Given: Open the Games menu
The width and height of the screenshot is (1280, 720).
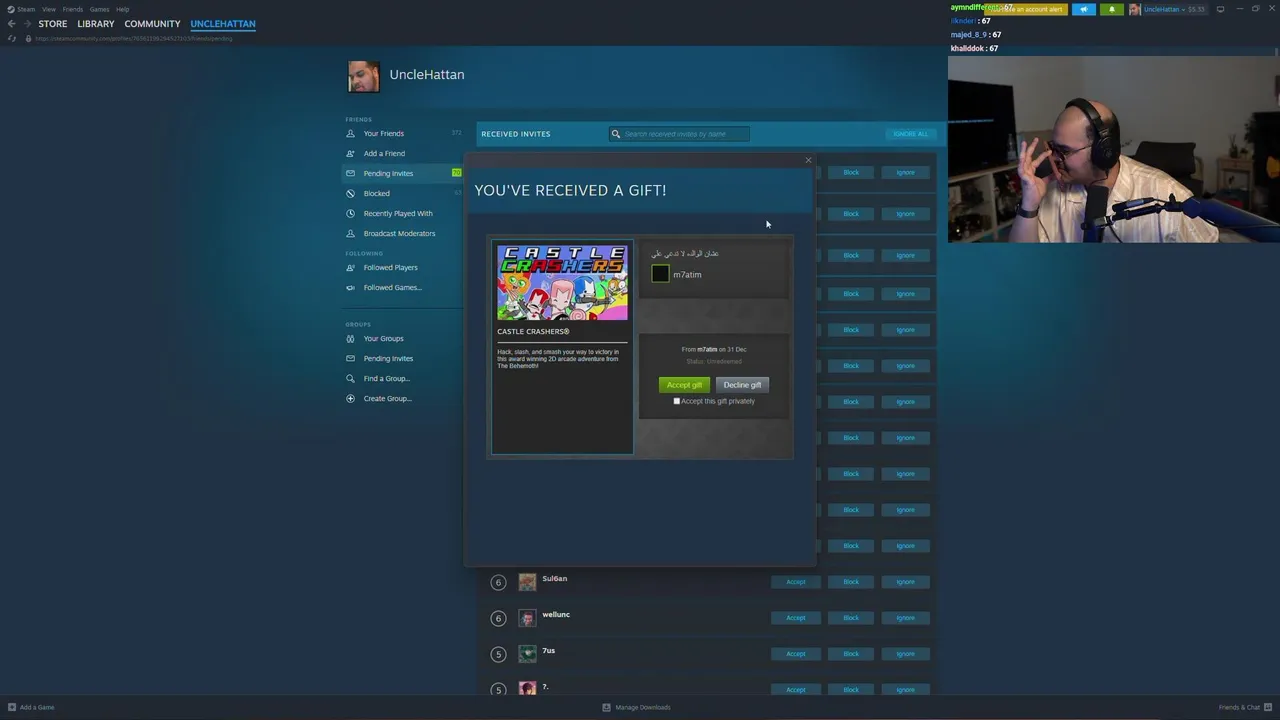Looking at the screenshot, I should click(x=99, y=9).
